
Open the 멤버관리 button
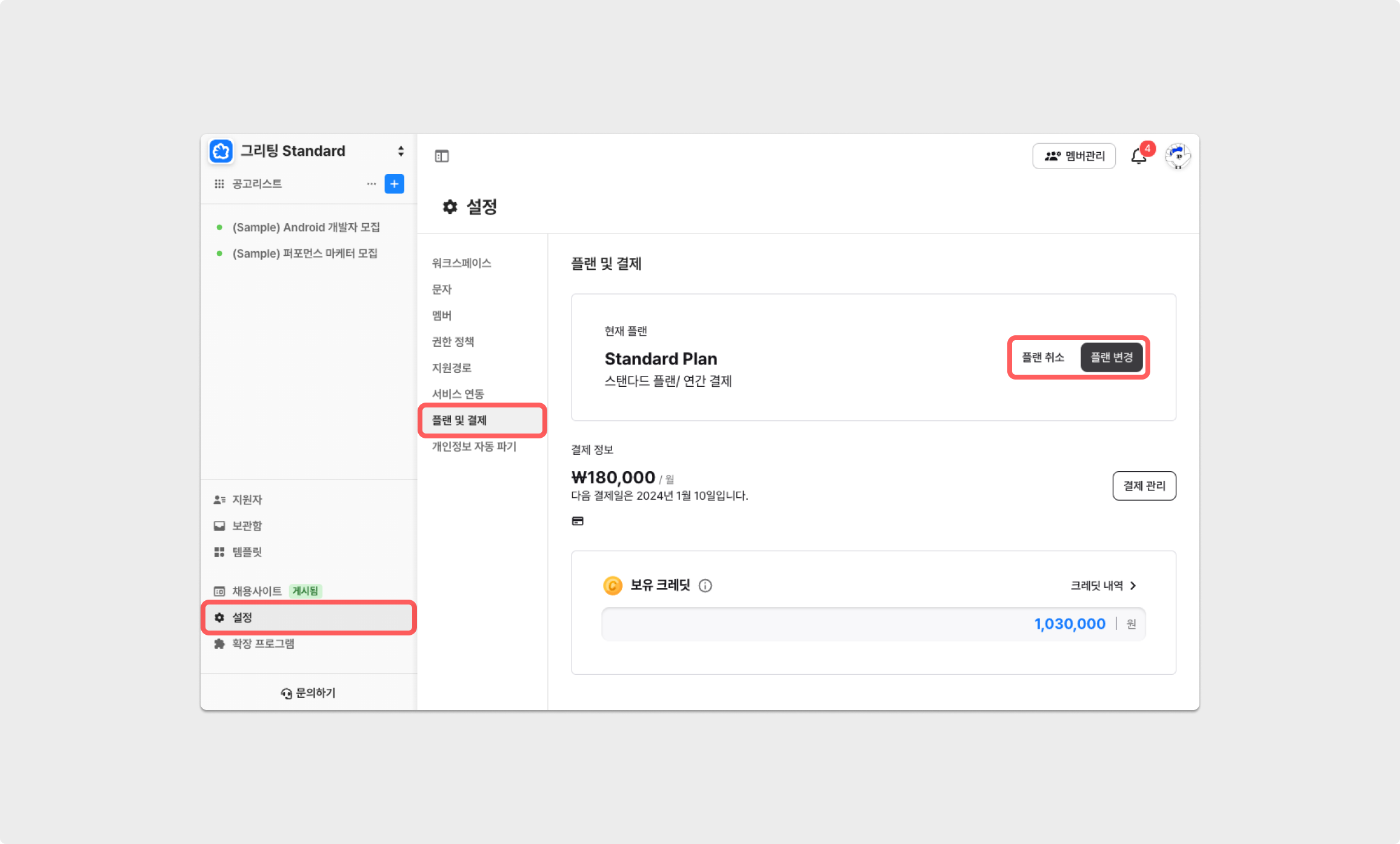pyautogui.click(x=1074, y=156)
